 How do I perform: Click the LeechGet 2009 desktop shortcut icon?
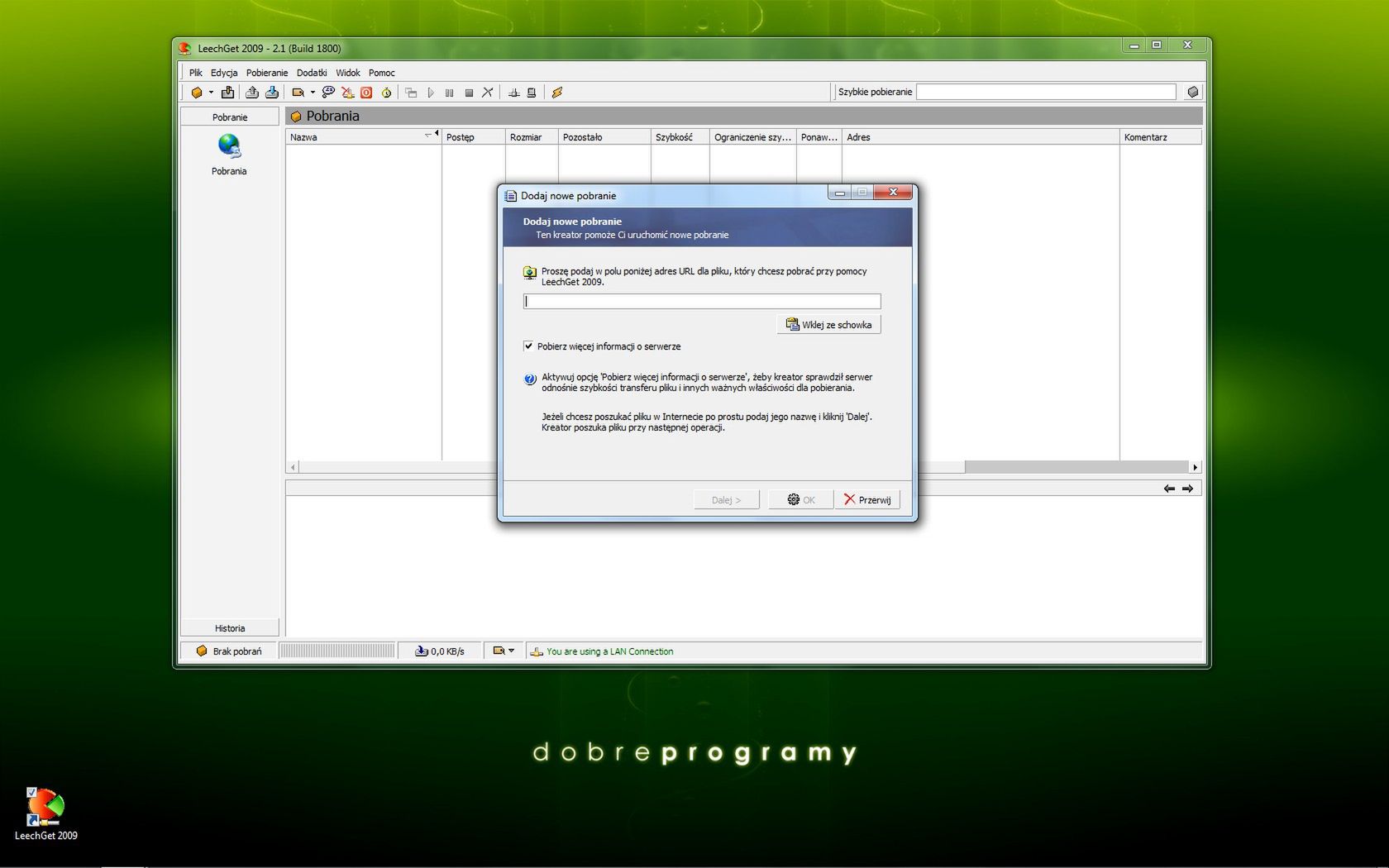[x=45, y=807]
